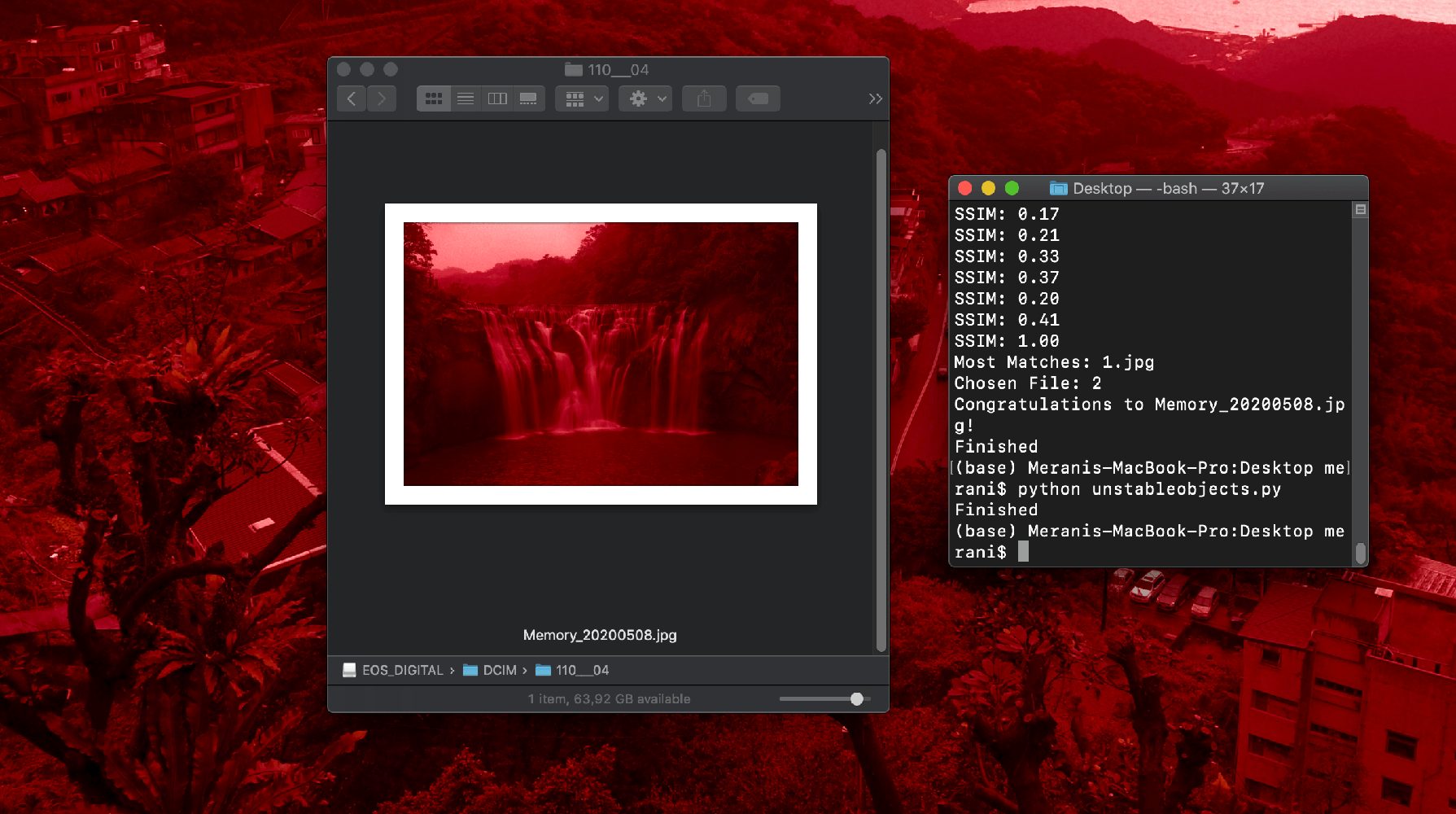Screen dimensions: 1456x814
Task: Click the Share button in Finder
Action: tap(704, 98)
